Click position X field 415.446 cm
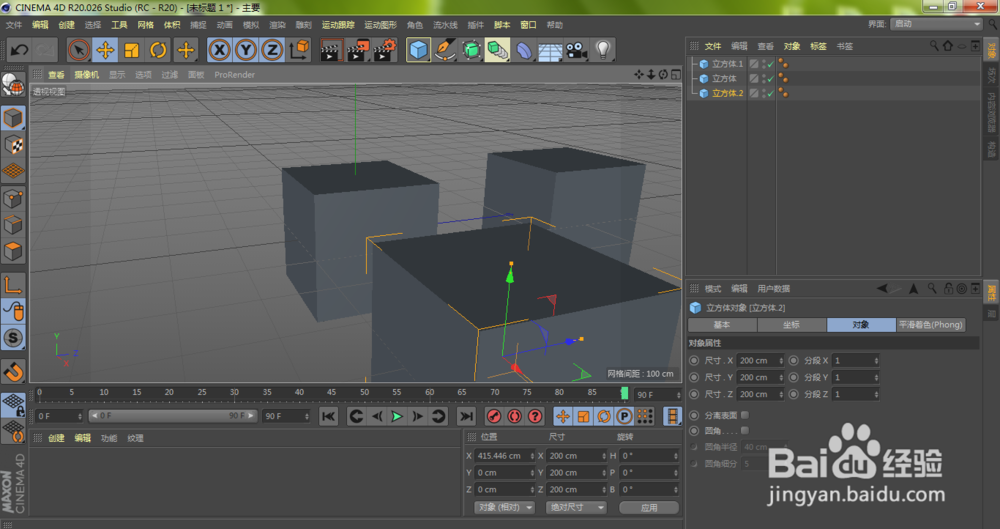The height and width of the screenshot is (529, 1000). tap(504, 456)
